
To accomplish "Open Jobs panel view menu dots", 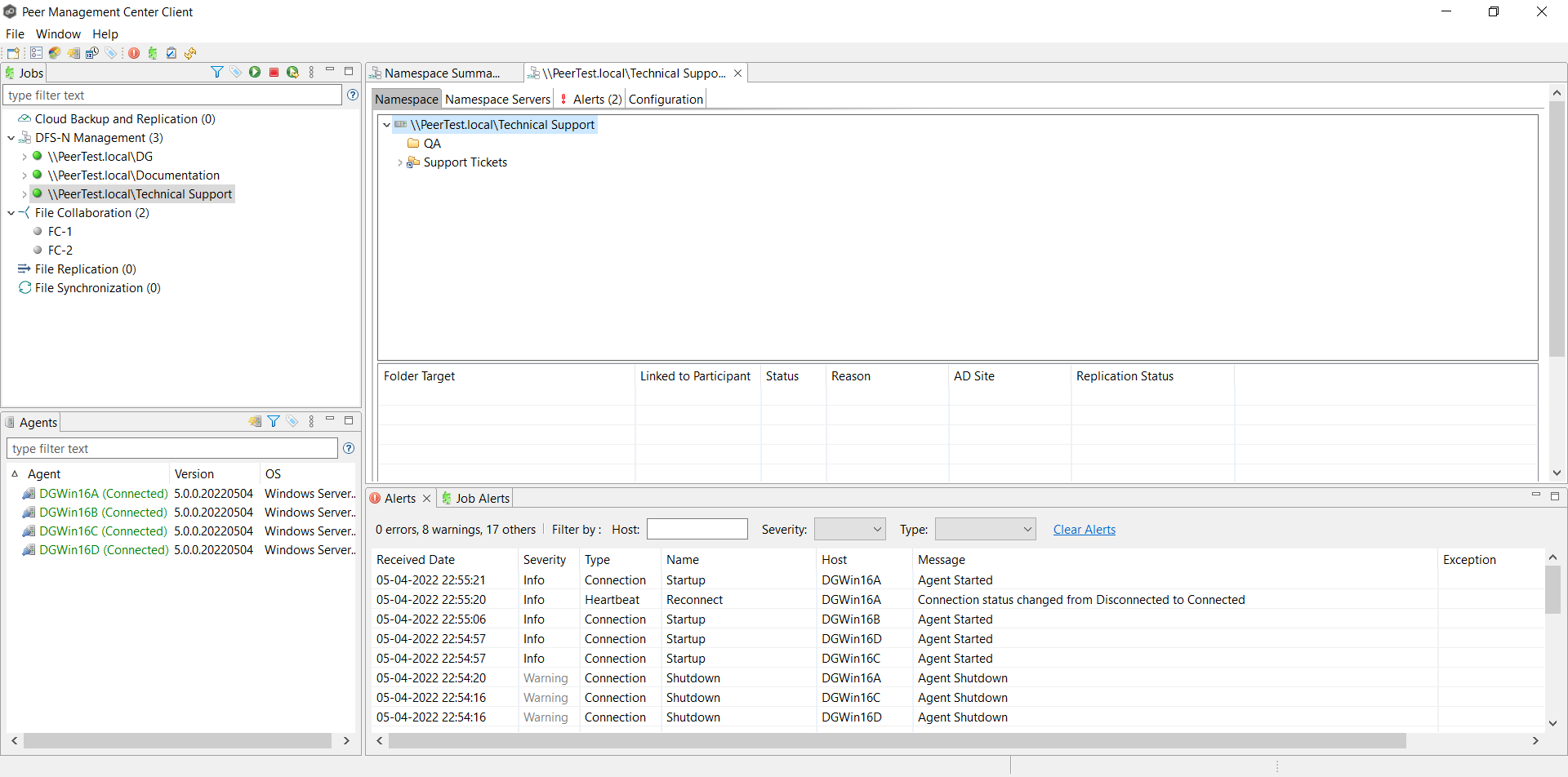I will click(311, 72).
